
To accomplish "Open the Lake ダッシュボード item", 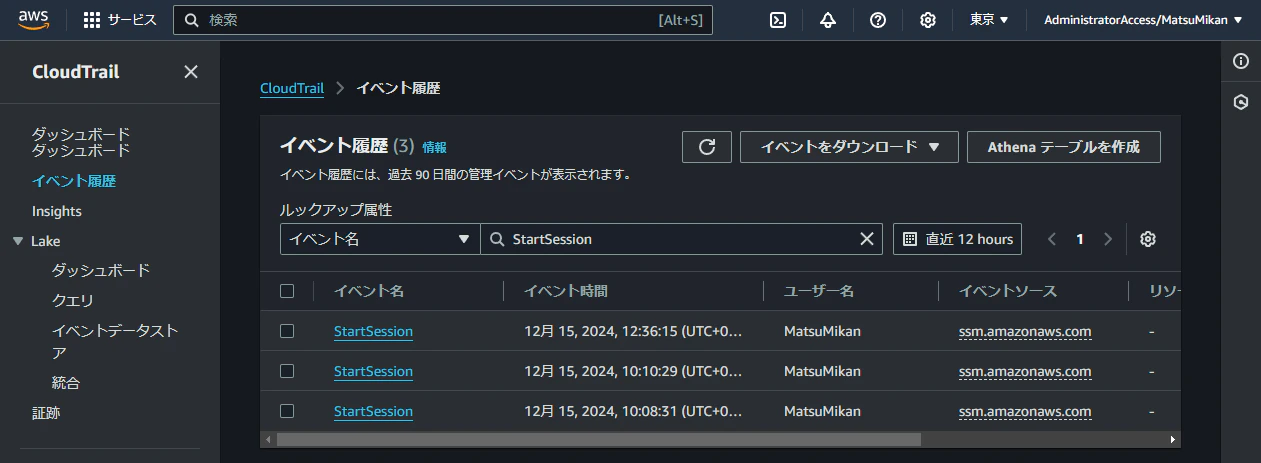I will [x=101, y=270].
